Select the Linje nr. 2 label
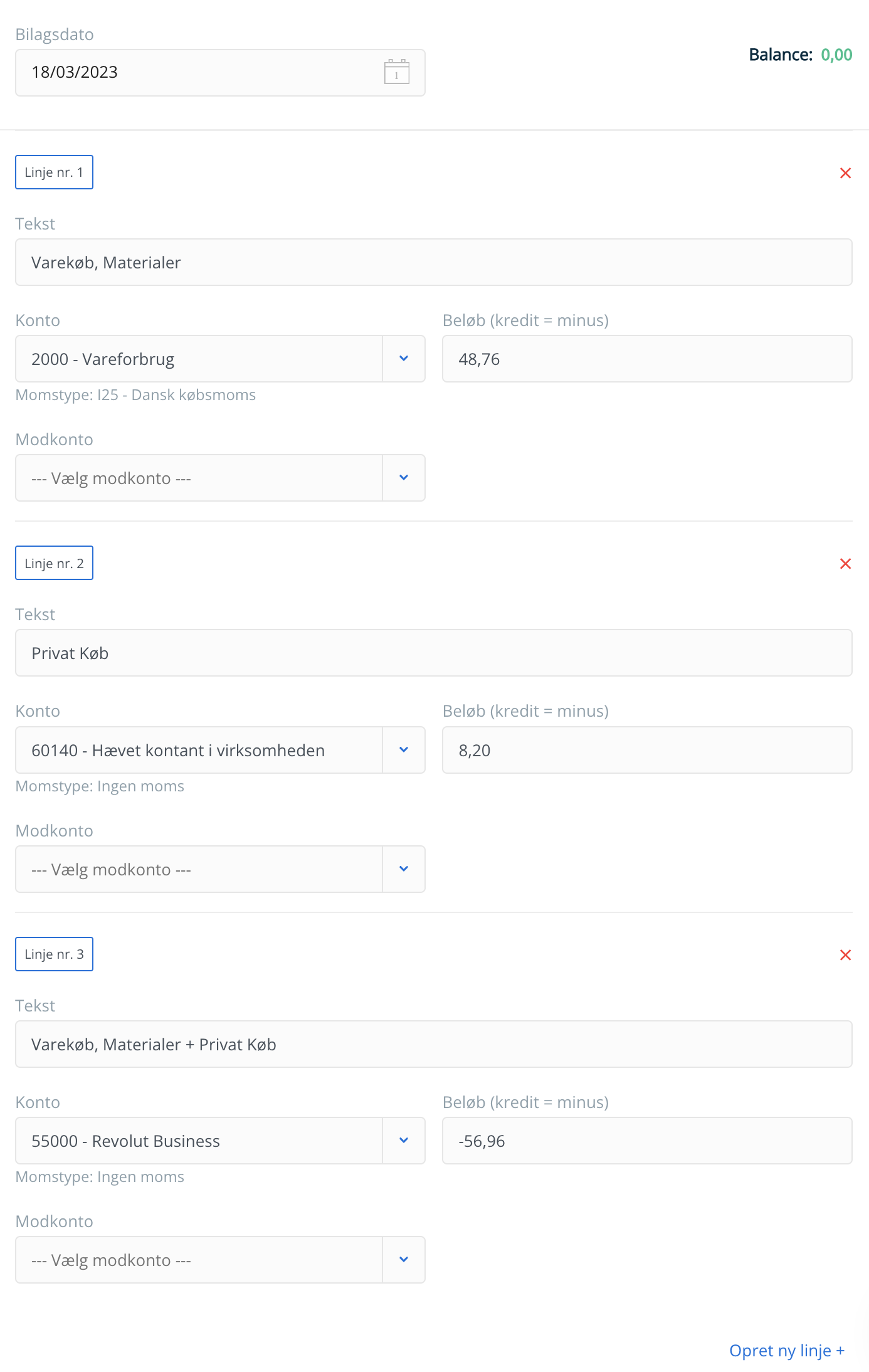This screenshot has width=869, height=1372. [54, 563]
